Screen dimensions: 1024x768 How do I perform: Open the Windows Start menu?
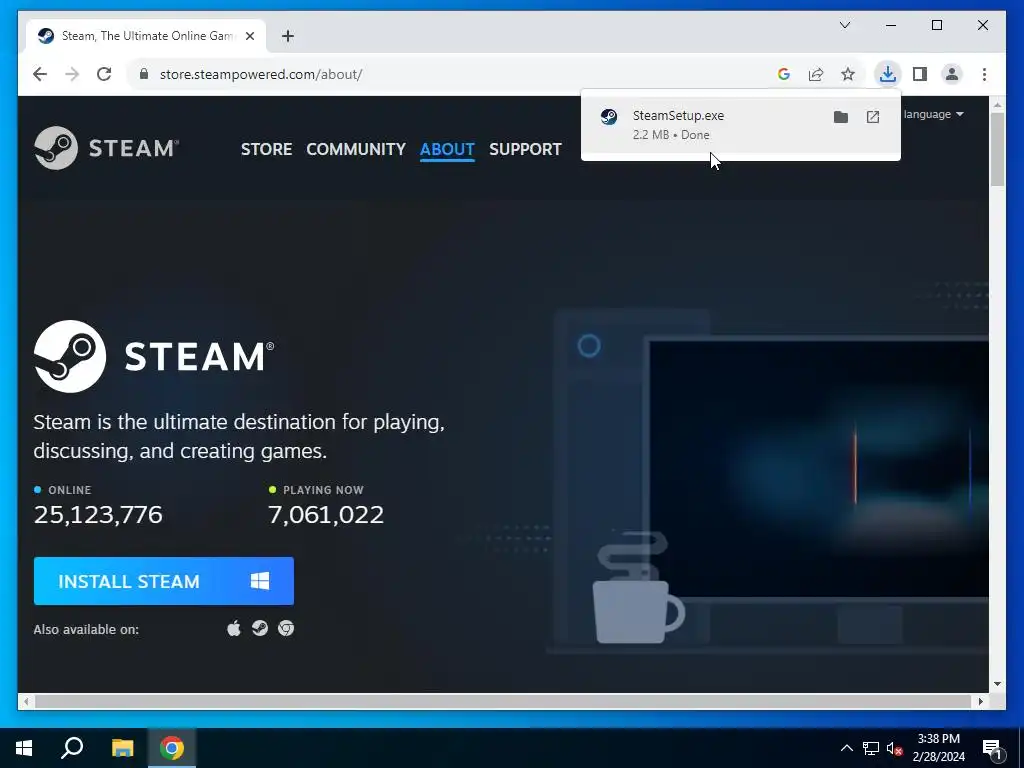pyautogui.click(x=24, y=748)
